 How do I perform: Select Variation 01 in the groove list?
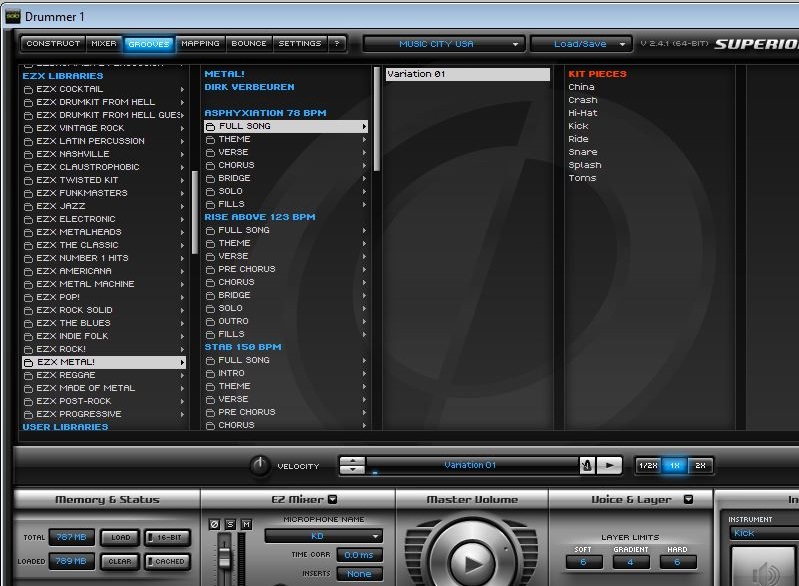tap(467, 74)
